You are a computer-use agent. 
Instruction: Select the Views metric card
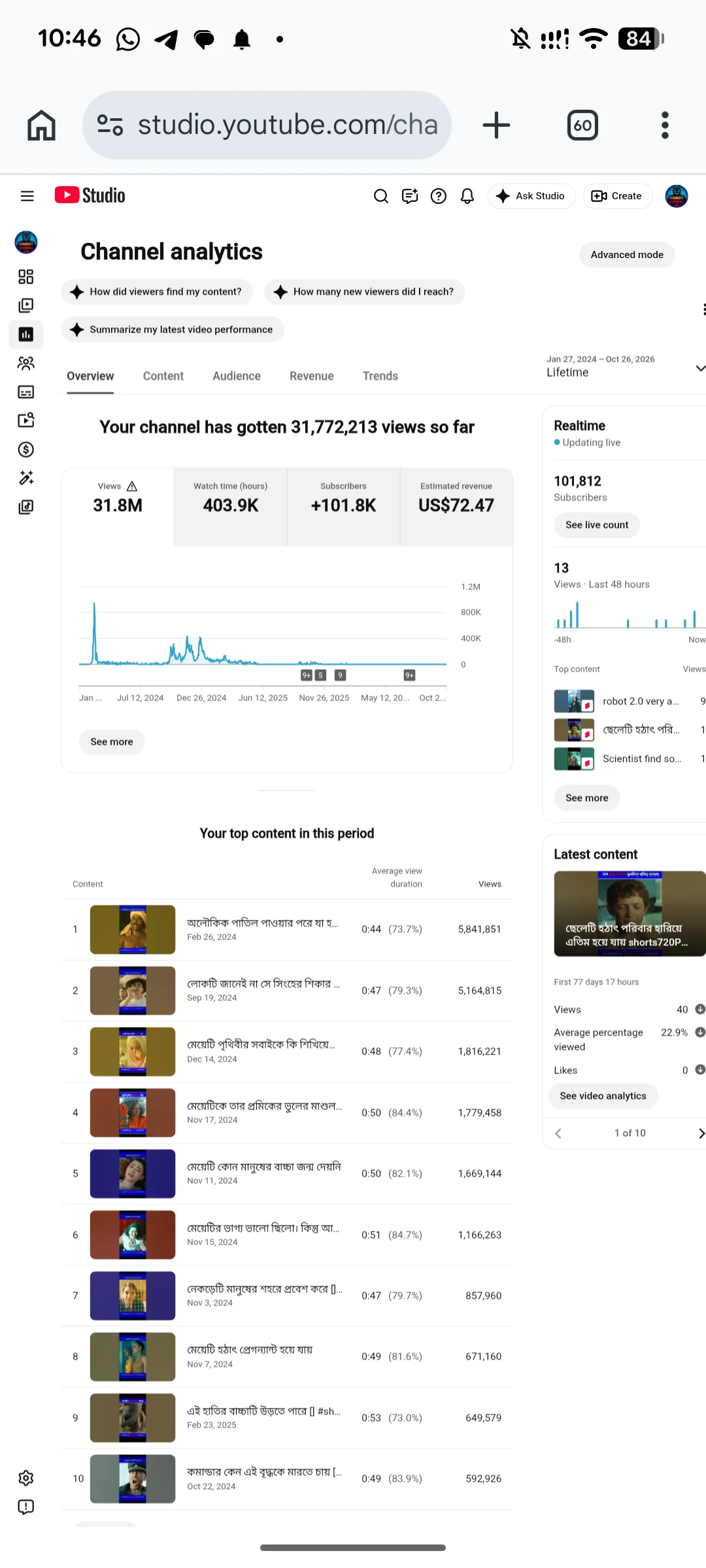click(x=118, y=506)
